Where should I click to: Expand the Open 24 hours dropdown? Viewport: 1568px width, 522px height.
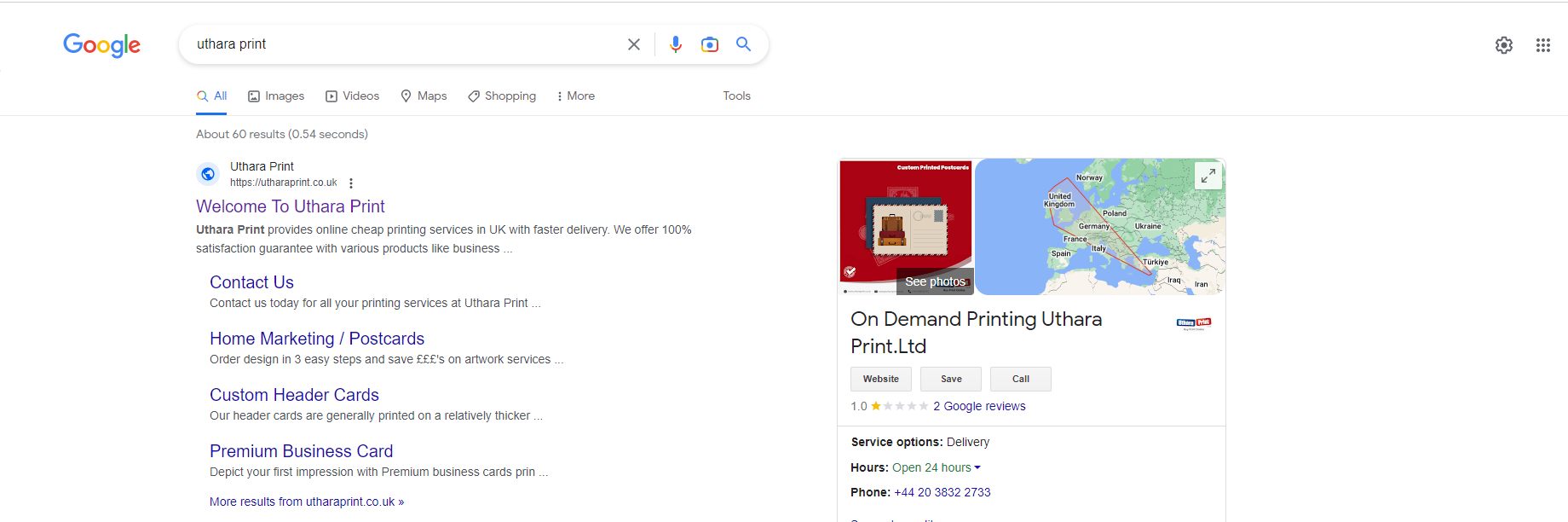977,467
